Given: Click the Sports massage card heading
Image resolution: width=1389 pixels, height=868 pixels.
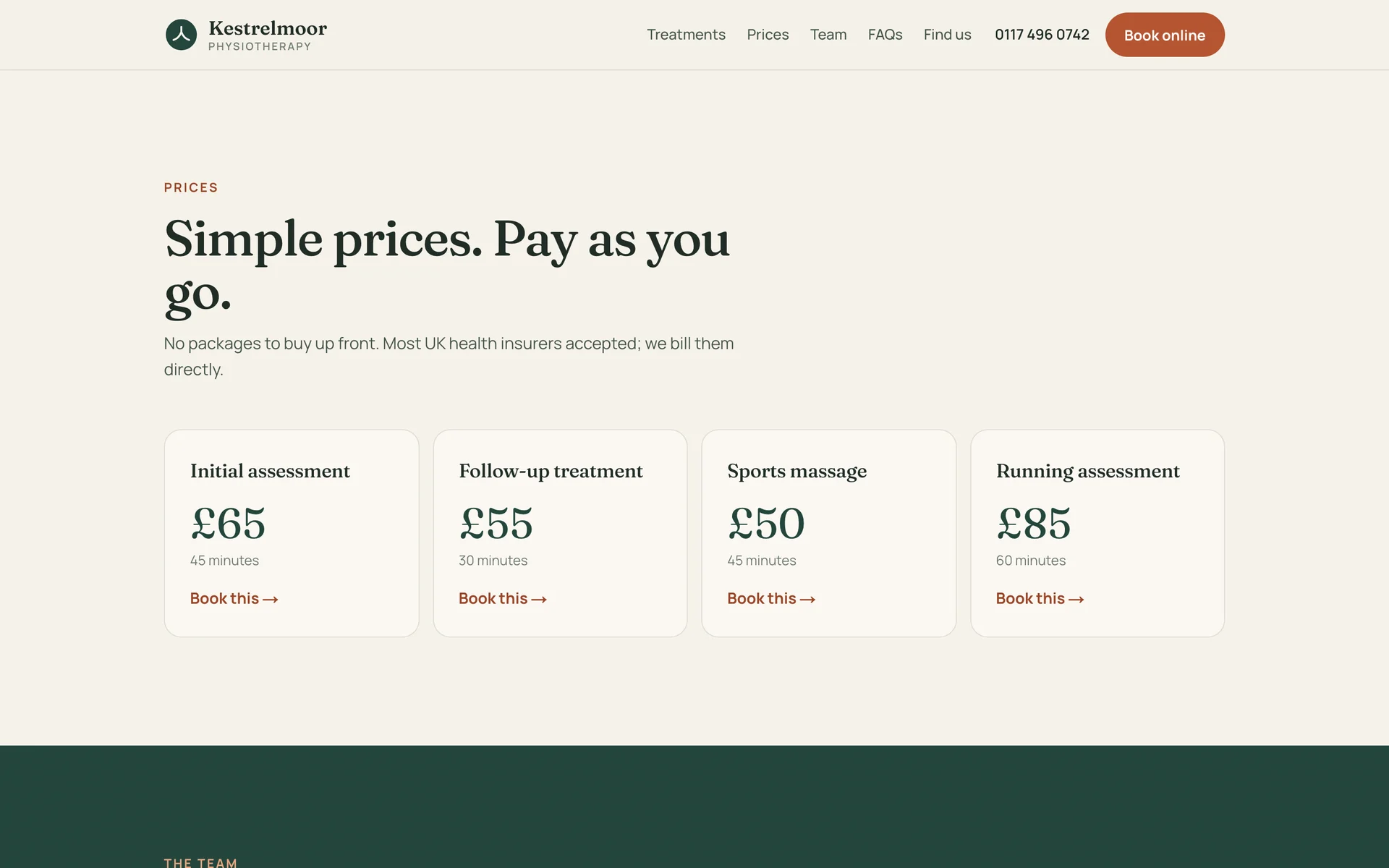Looking at the screenshot, I should [797, 472].
